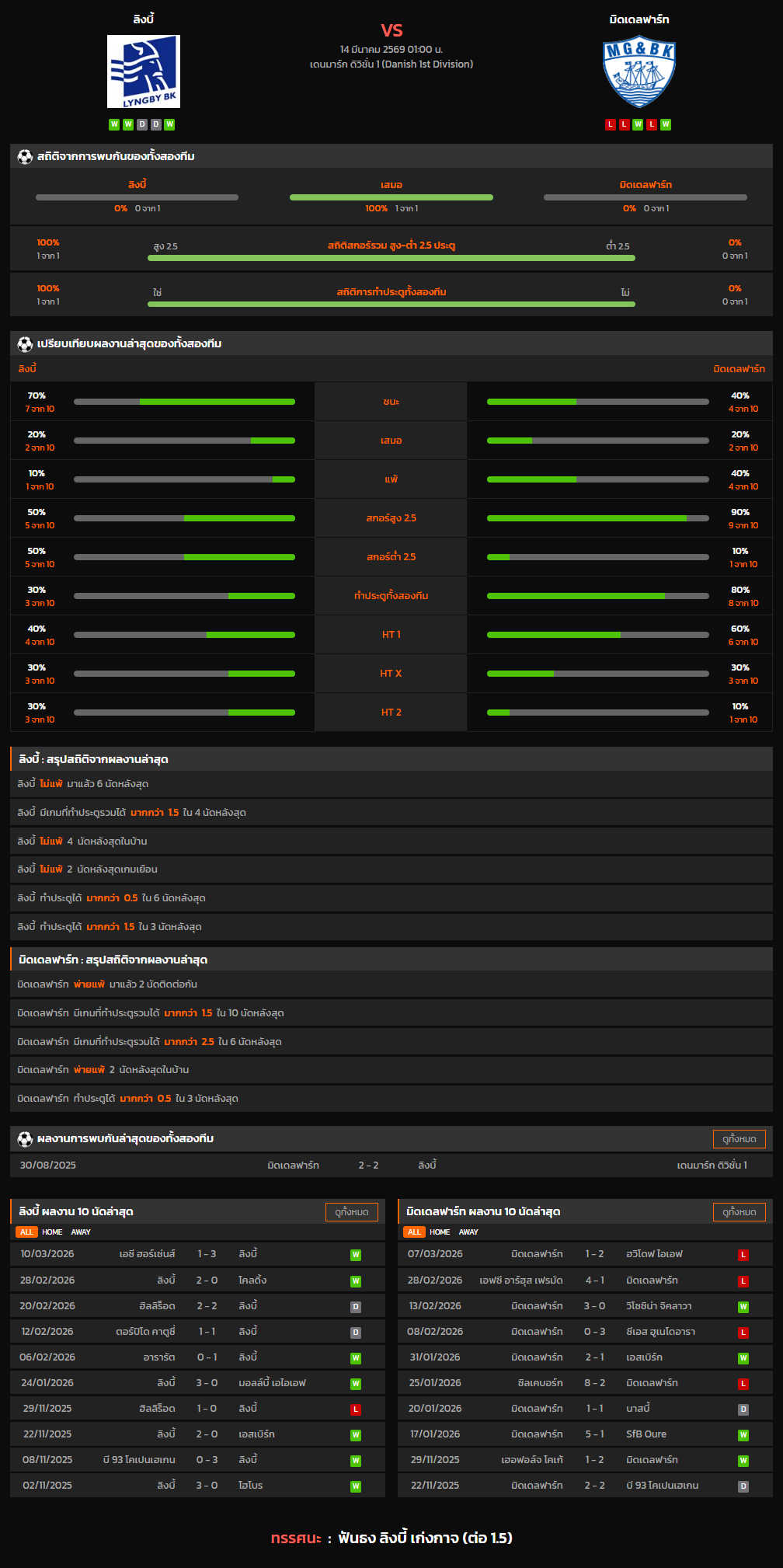783x1568 pixels.
Task: Select HOME filter in Middelfart results
Action: pyautogui.click(x=440, y=1232)
